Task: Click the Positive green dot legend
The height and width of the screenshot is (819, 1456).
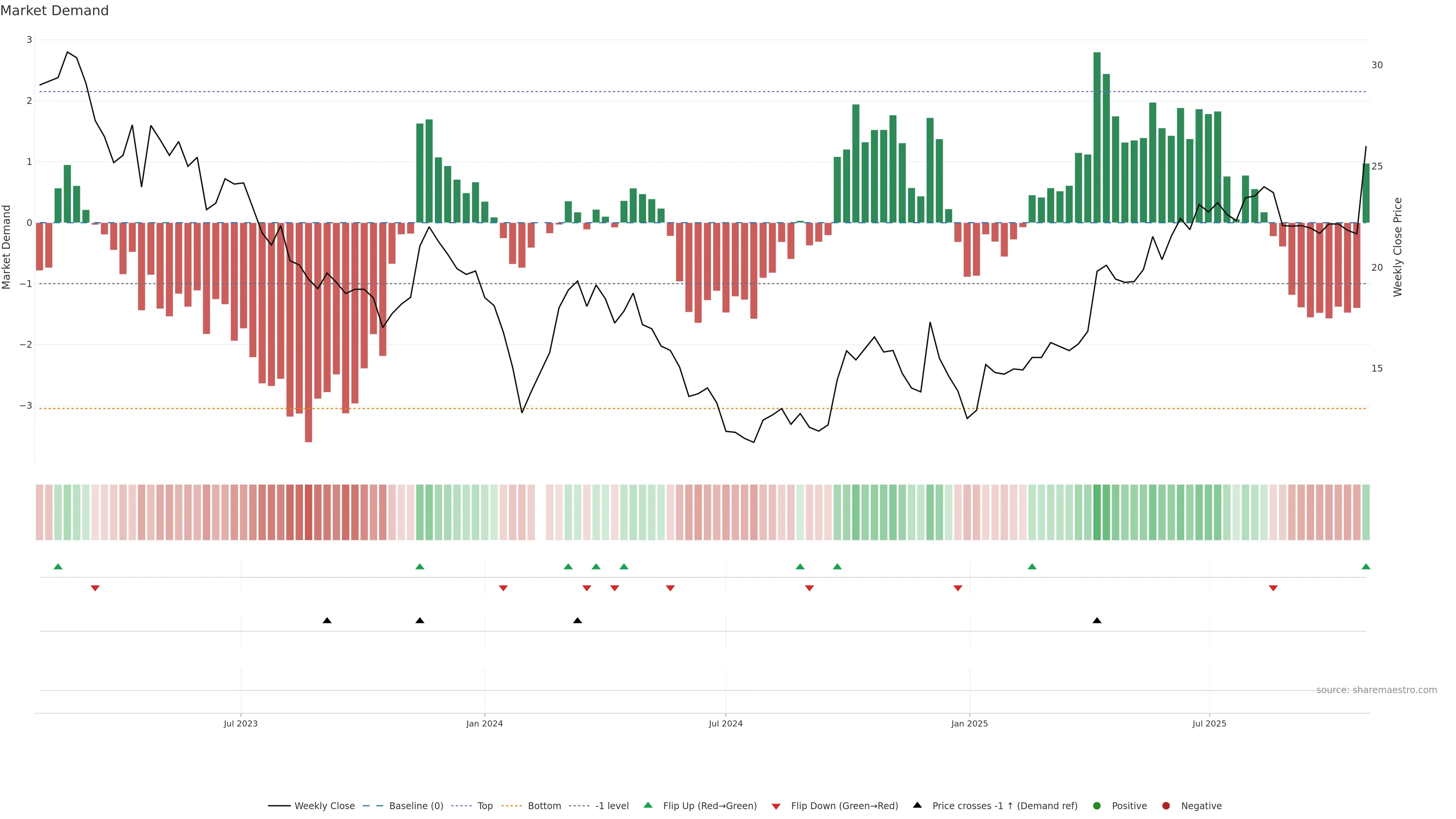Action: click(1097, 806)
